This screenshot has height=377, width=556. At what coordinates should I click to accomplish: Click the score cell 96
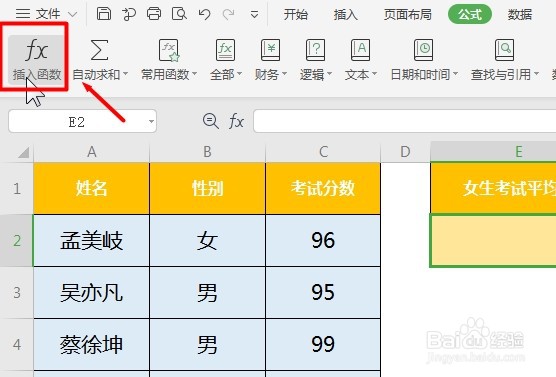[323, 240]
